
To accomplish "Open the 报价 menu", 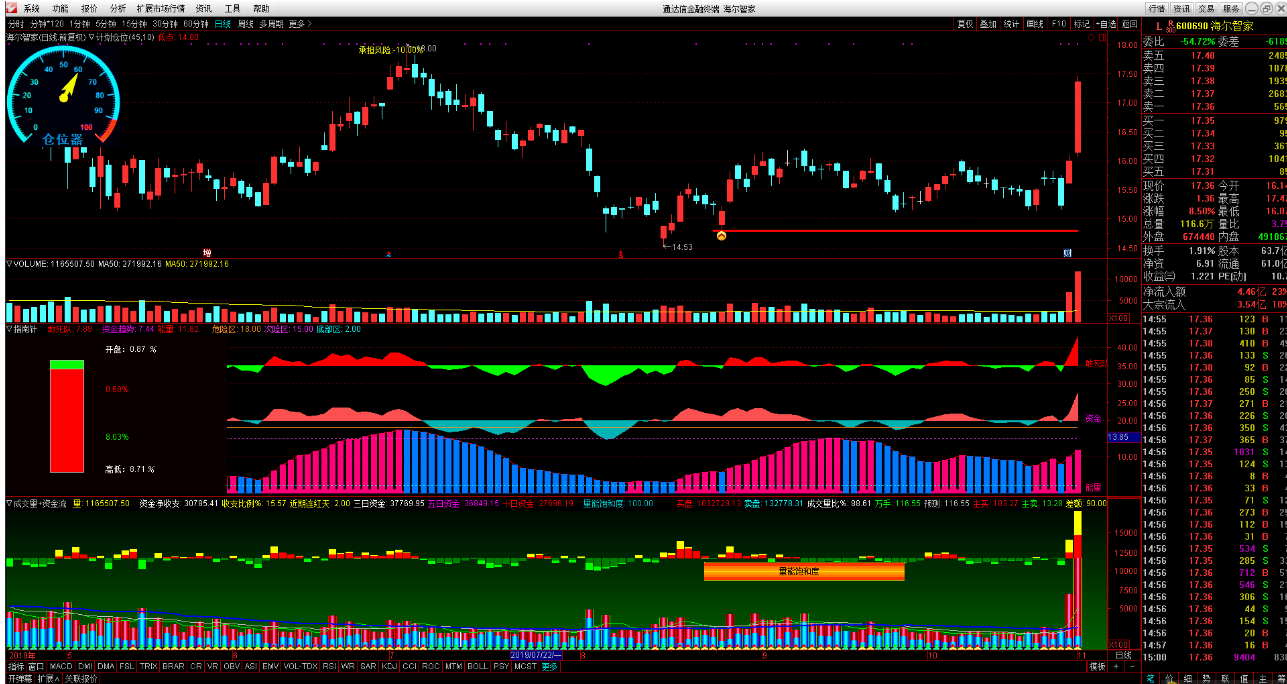I will 89,8.
